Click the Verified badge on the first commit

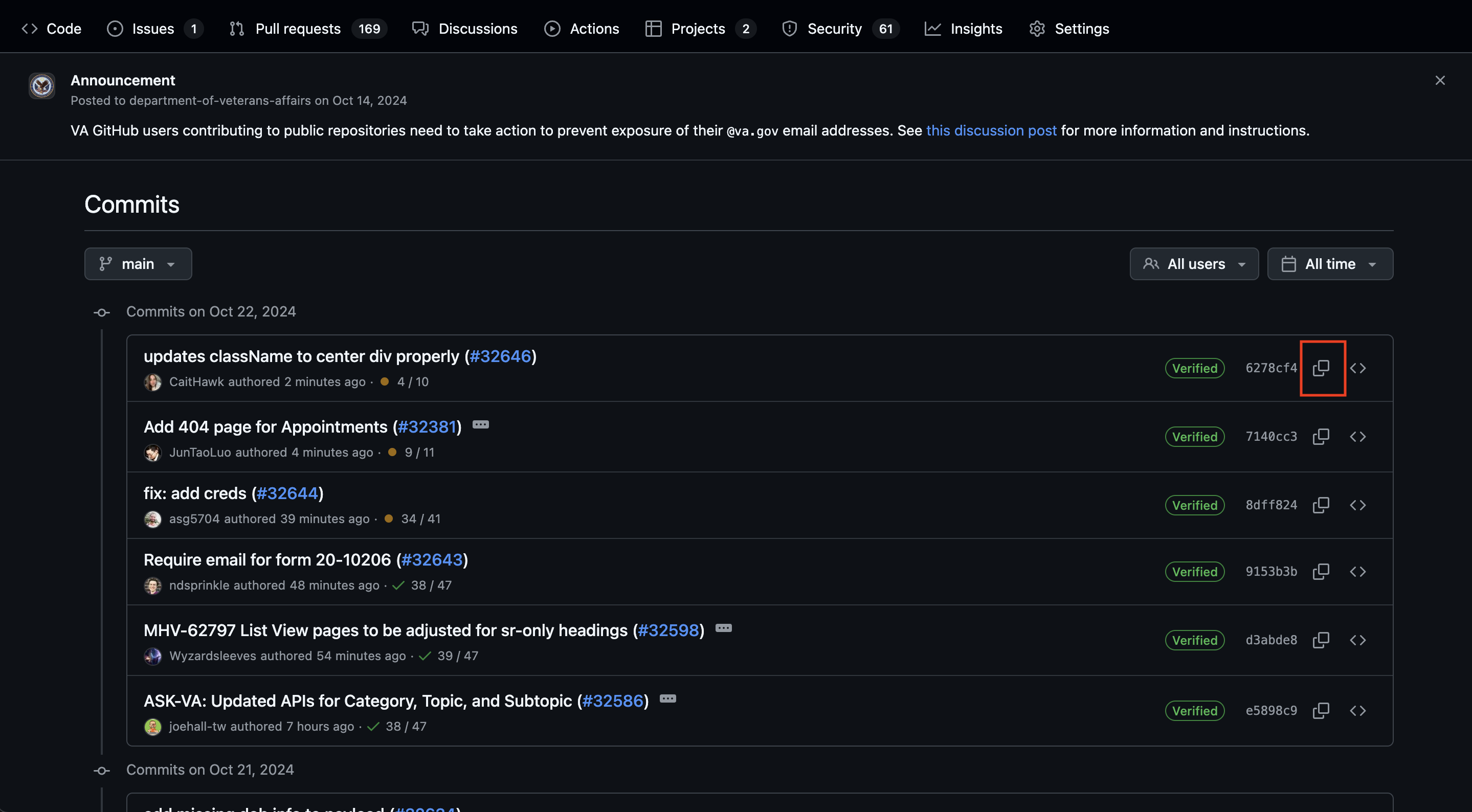pyautogui.click(x=1195, y=368)
